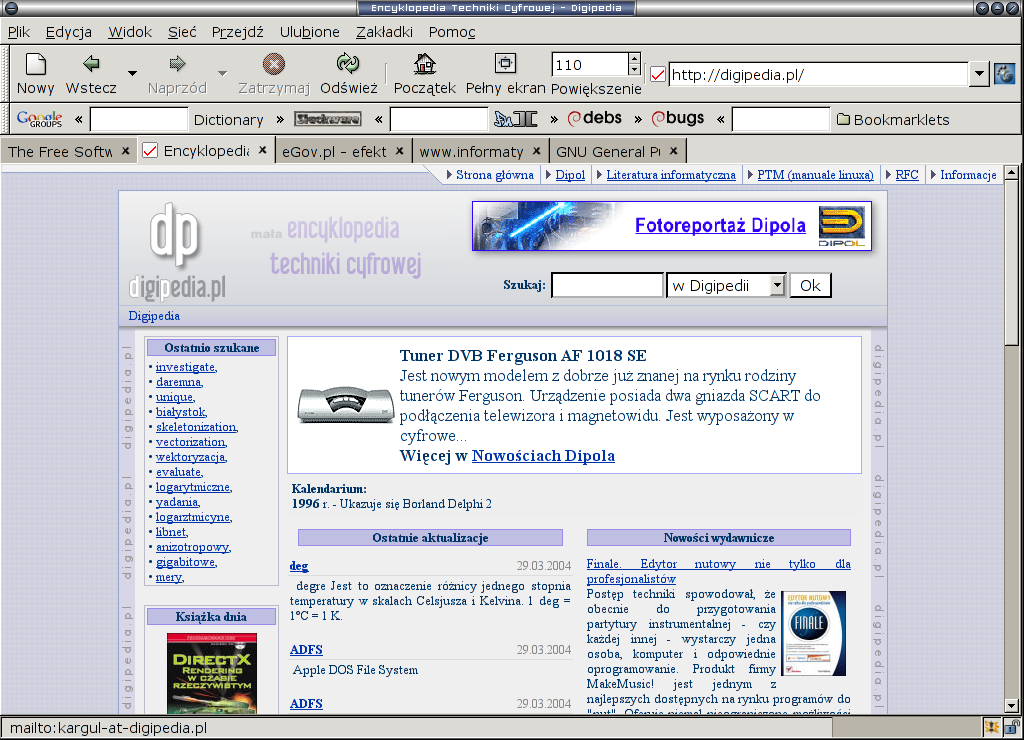This screenshot has height=740, width=1024.
Task: Open Naprzód history dropdown arrow
Action: coord(222,73)
